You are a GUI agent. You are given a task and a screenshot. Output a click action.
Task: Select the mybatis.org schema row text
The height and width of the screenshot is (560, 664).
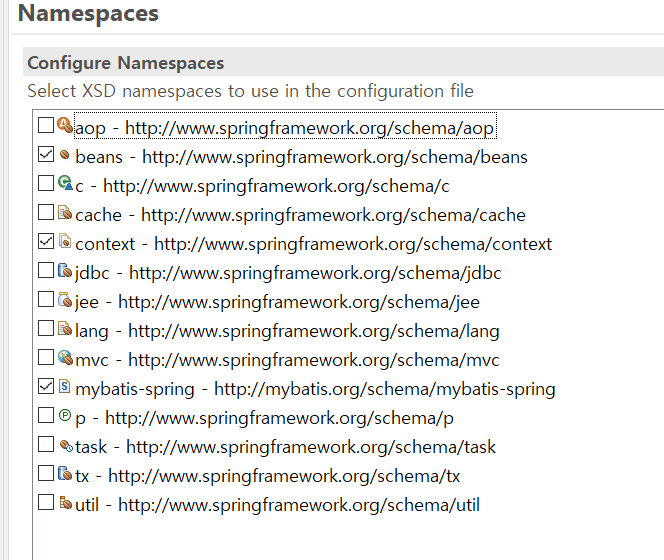click(x=315, y=389)
